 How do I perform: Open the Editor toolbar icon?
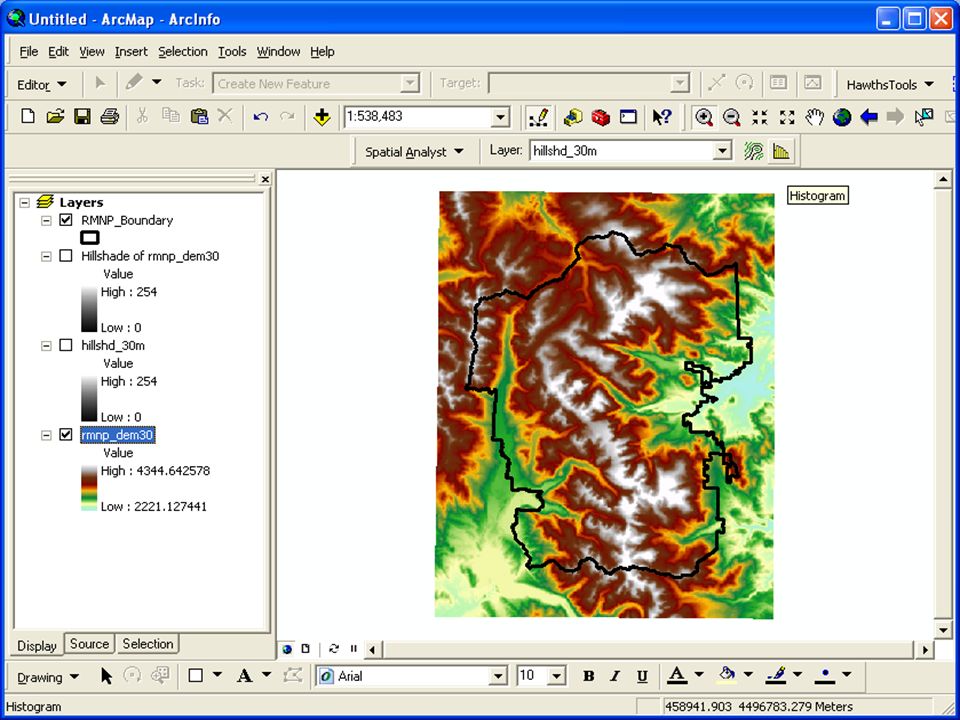click(538, 117)
